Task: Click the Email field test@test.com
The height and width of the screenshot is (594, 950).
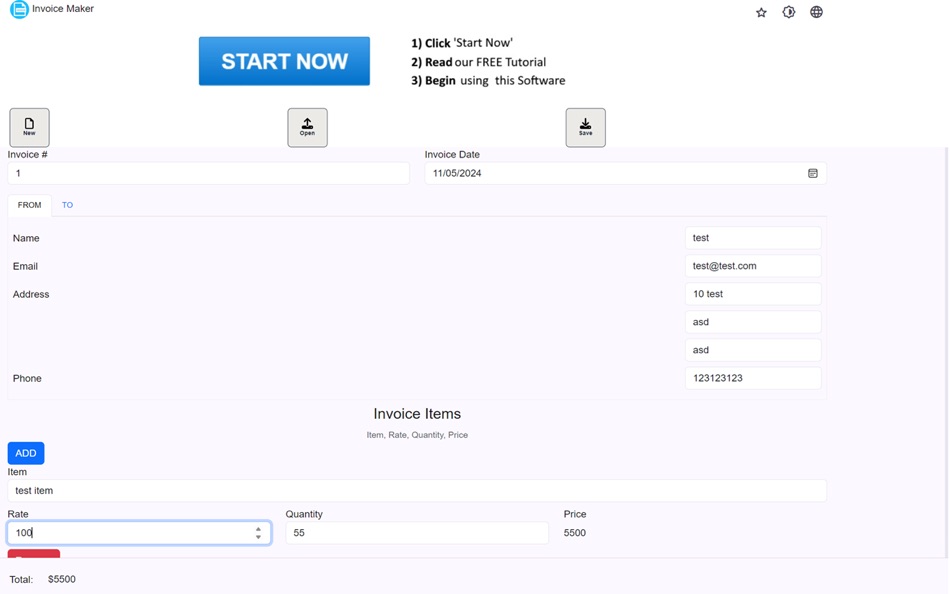Action: click(x=753, y=266)
